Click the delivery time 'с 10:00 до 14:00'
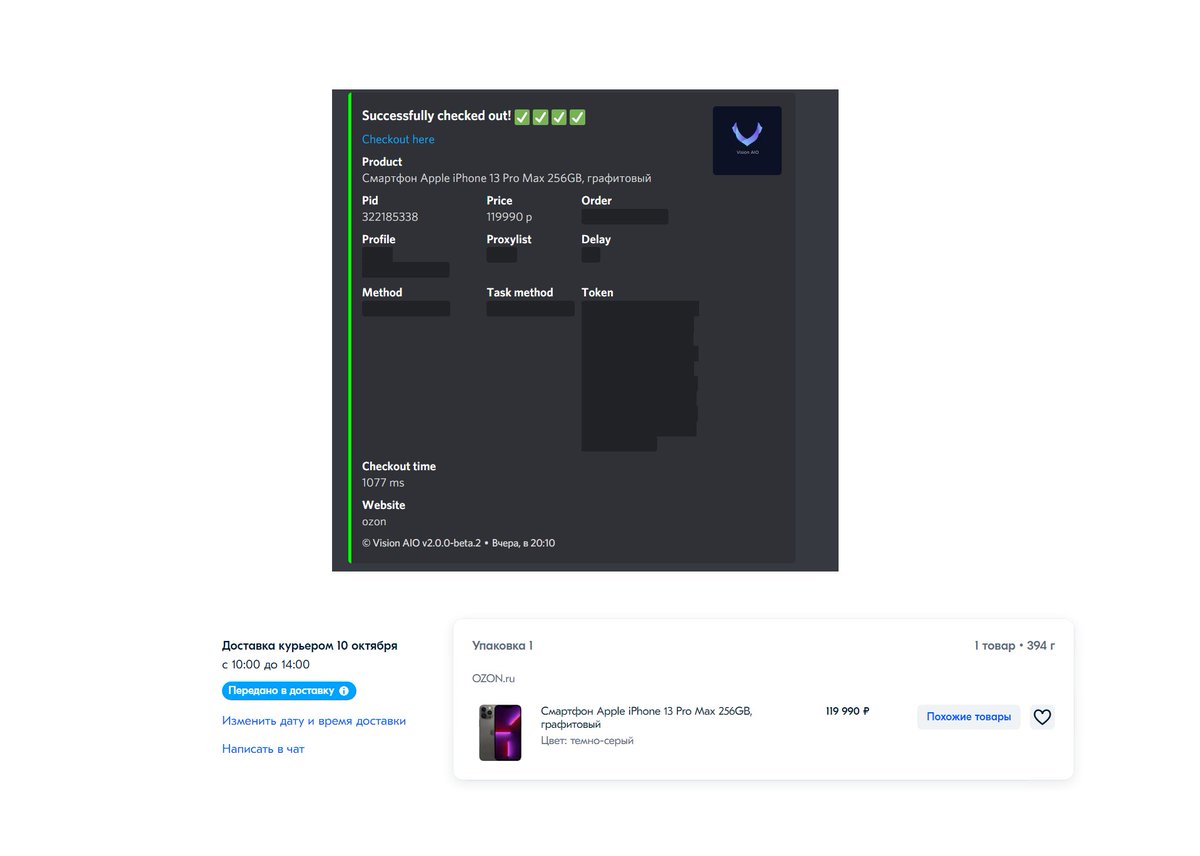 pos(265,665)
